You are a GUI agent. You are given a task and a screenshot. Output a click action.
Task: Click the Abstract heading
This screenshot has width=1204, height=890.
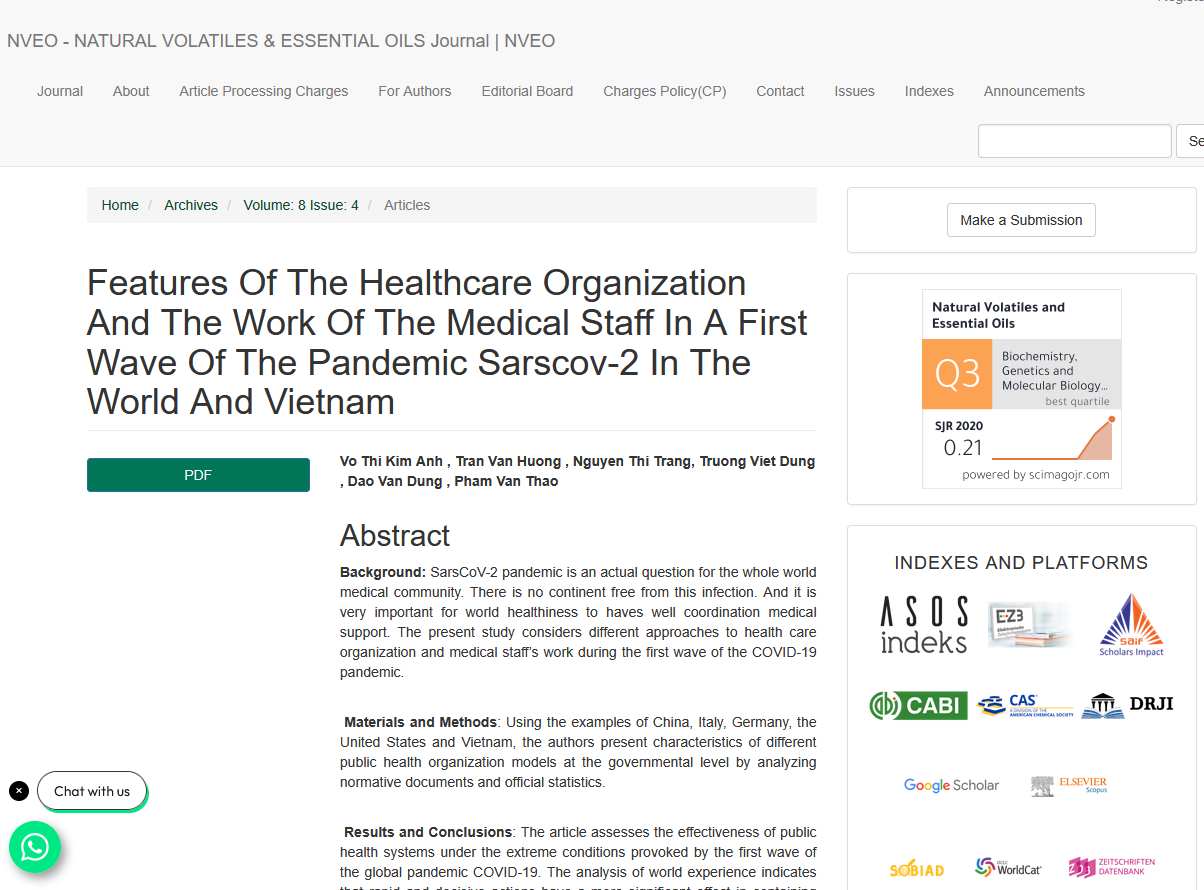pos(395,536)
